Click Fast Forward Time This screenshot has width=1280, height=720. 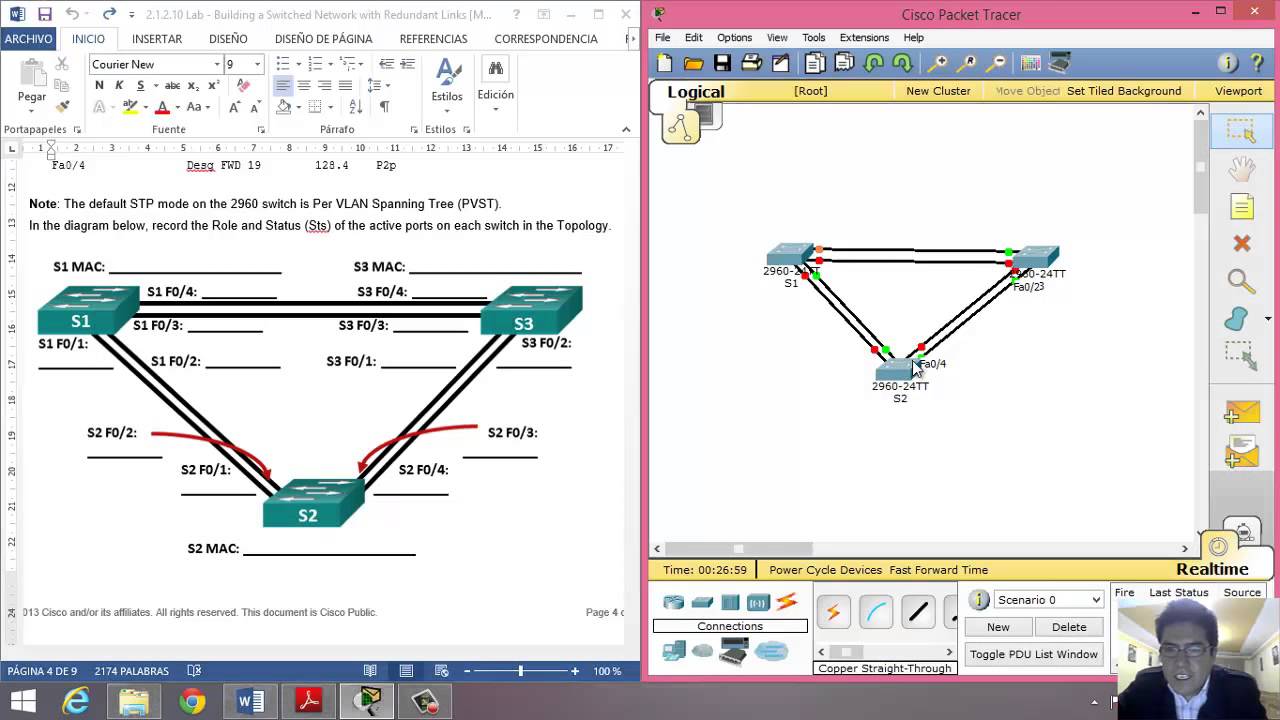(x=938, y=569)
